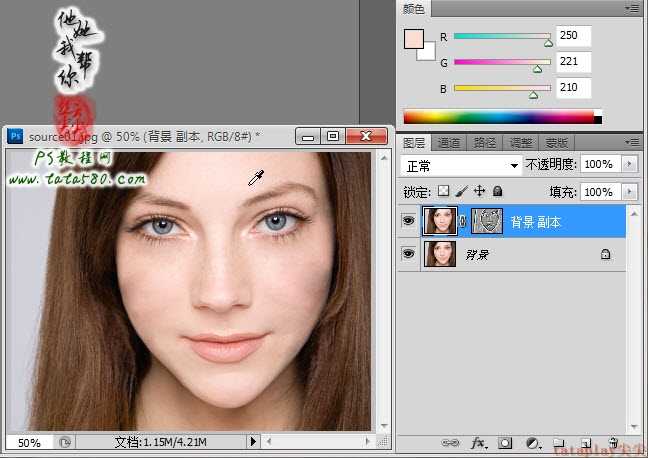Viewport: 648px width, 458px height.
Task: Switch to the 调整 tab
Action: pos(521,143)
